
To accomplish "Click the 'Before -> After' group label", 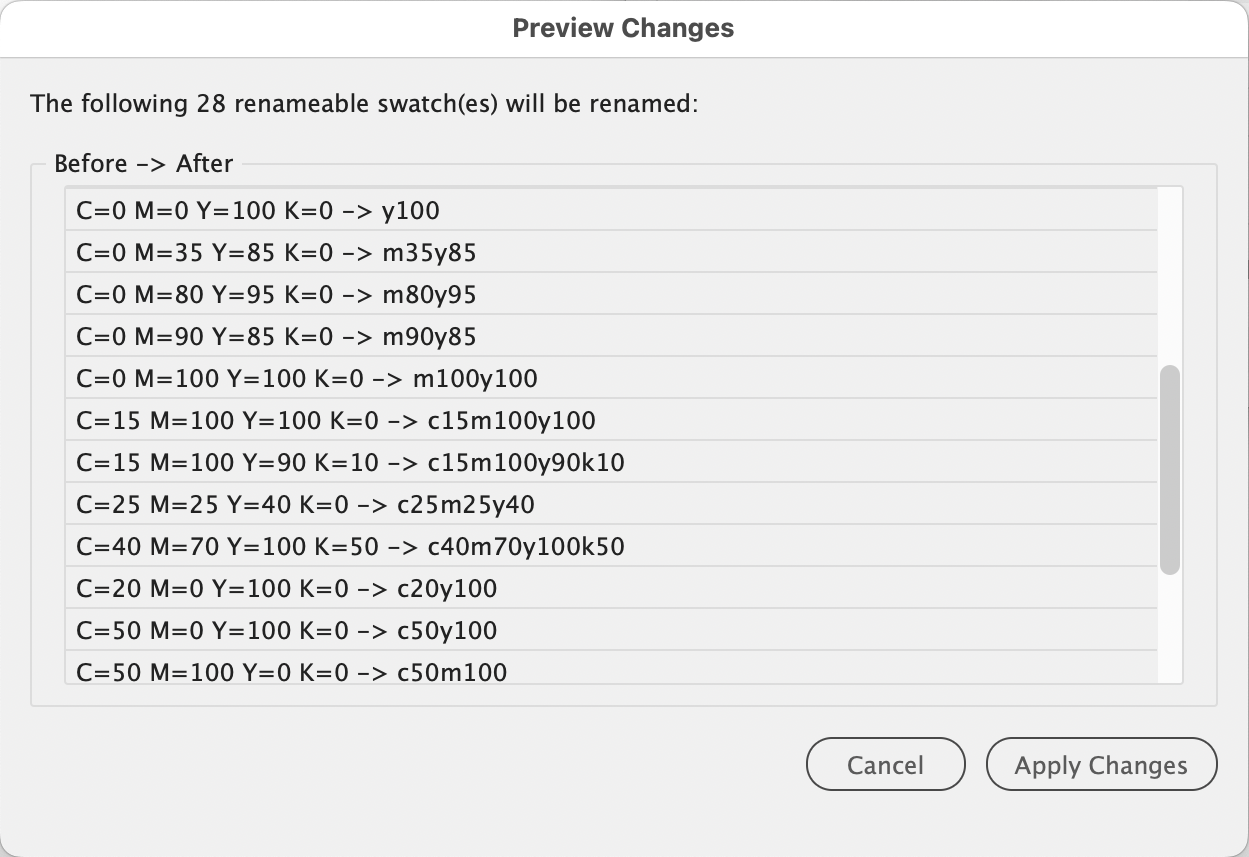I will pos(143,164).
